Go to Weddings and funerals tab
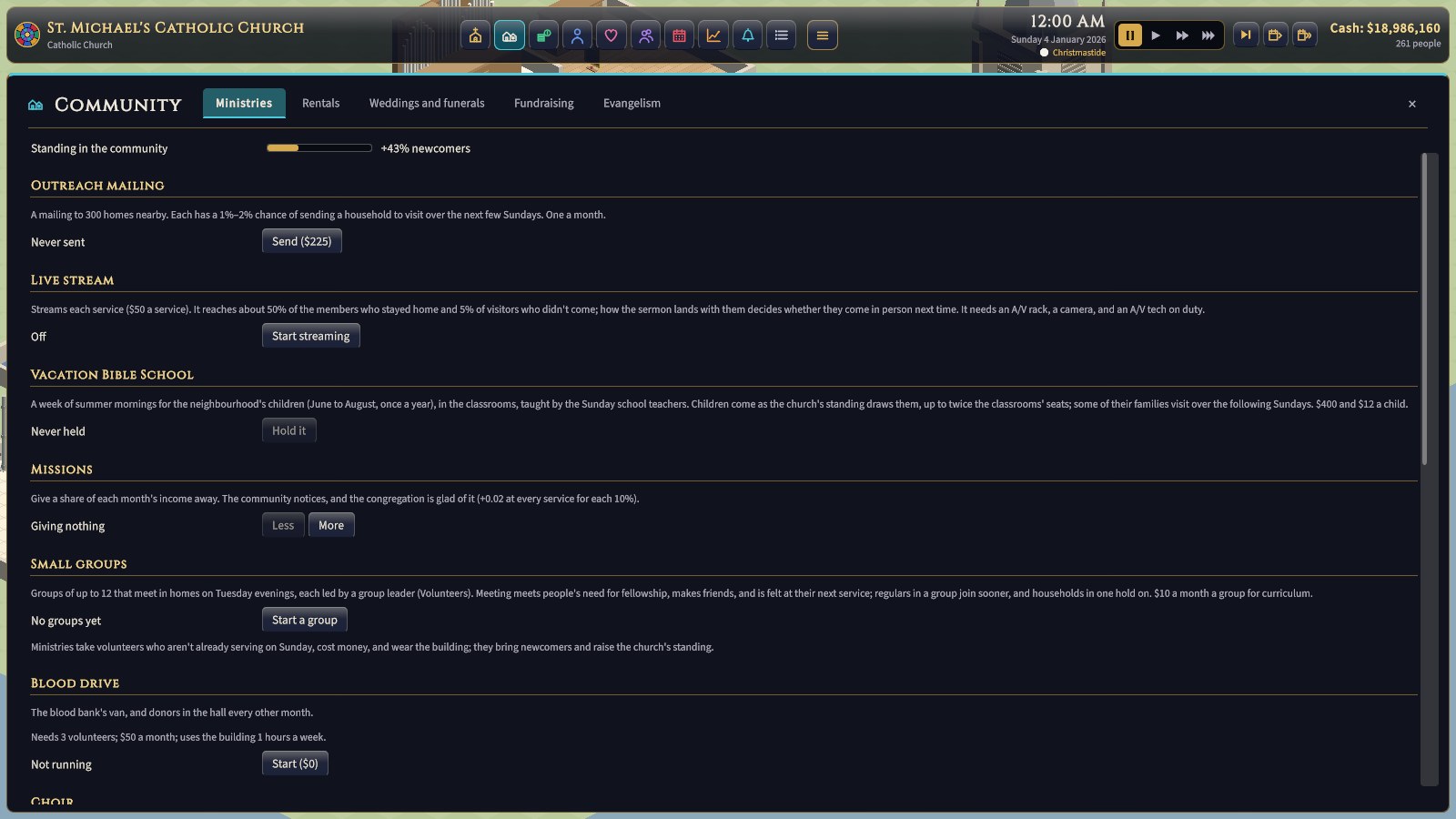 click(x=427, y=103)
